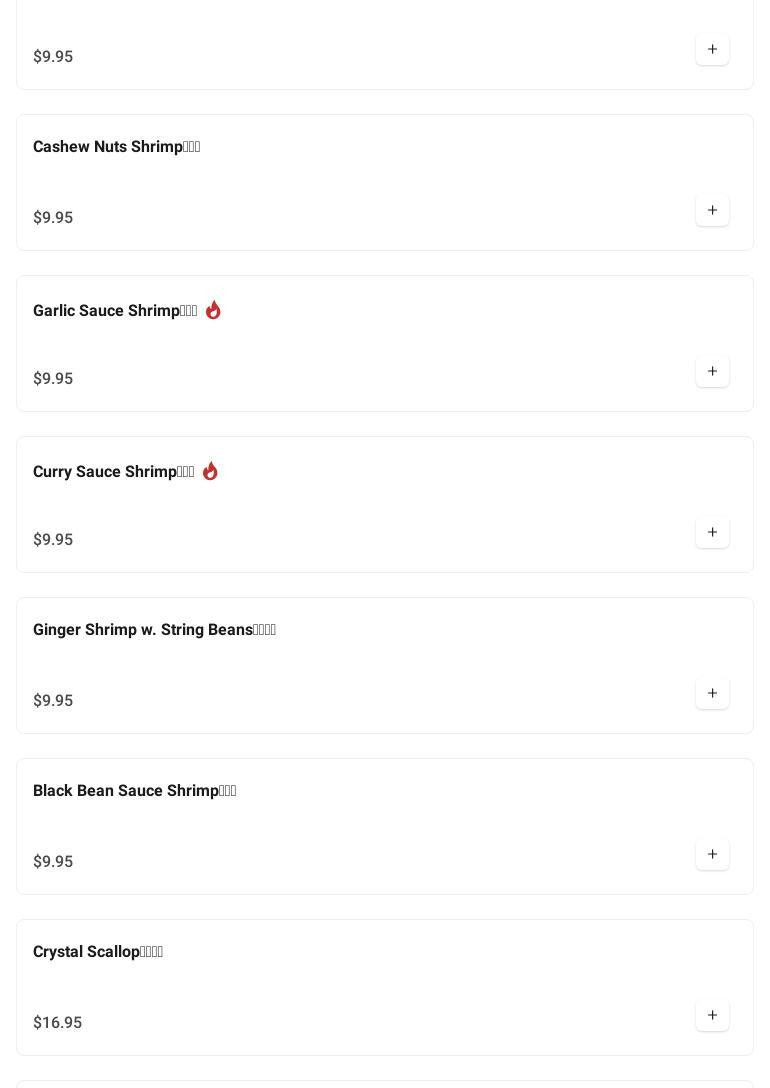
Task: Click spicy flame icon beside Garlic Sauce Shrimp
Action: tap(213, 310)
